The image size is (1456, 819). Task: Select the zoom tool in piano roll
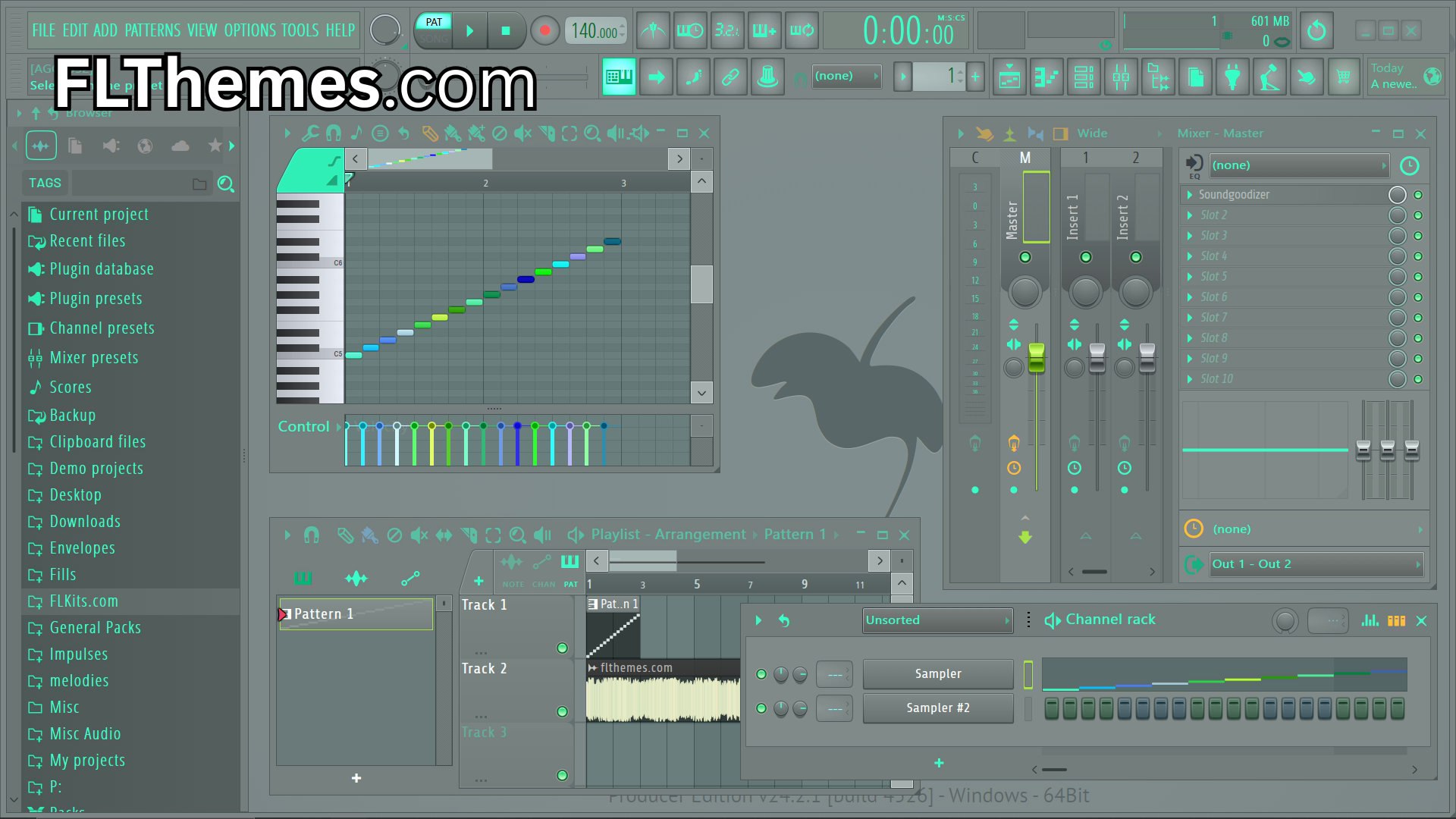pyautogui.click(x=592, y=133)
